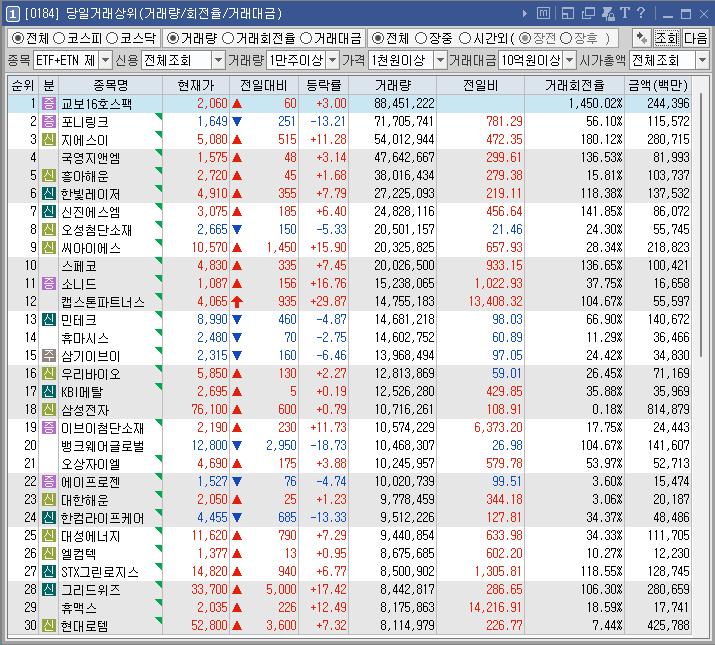Screen dimensions: 715x645
Task: Select the 전체 market radio button
Action: (18, 38)
